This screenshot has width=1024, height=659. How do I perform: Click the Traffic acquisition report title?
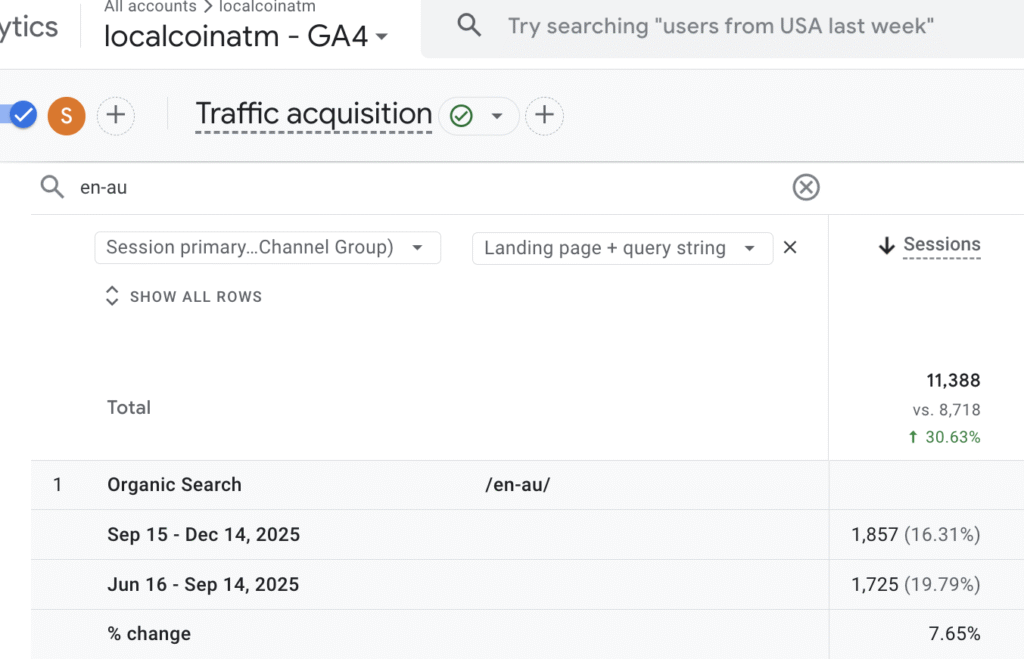(313, 115)
